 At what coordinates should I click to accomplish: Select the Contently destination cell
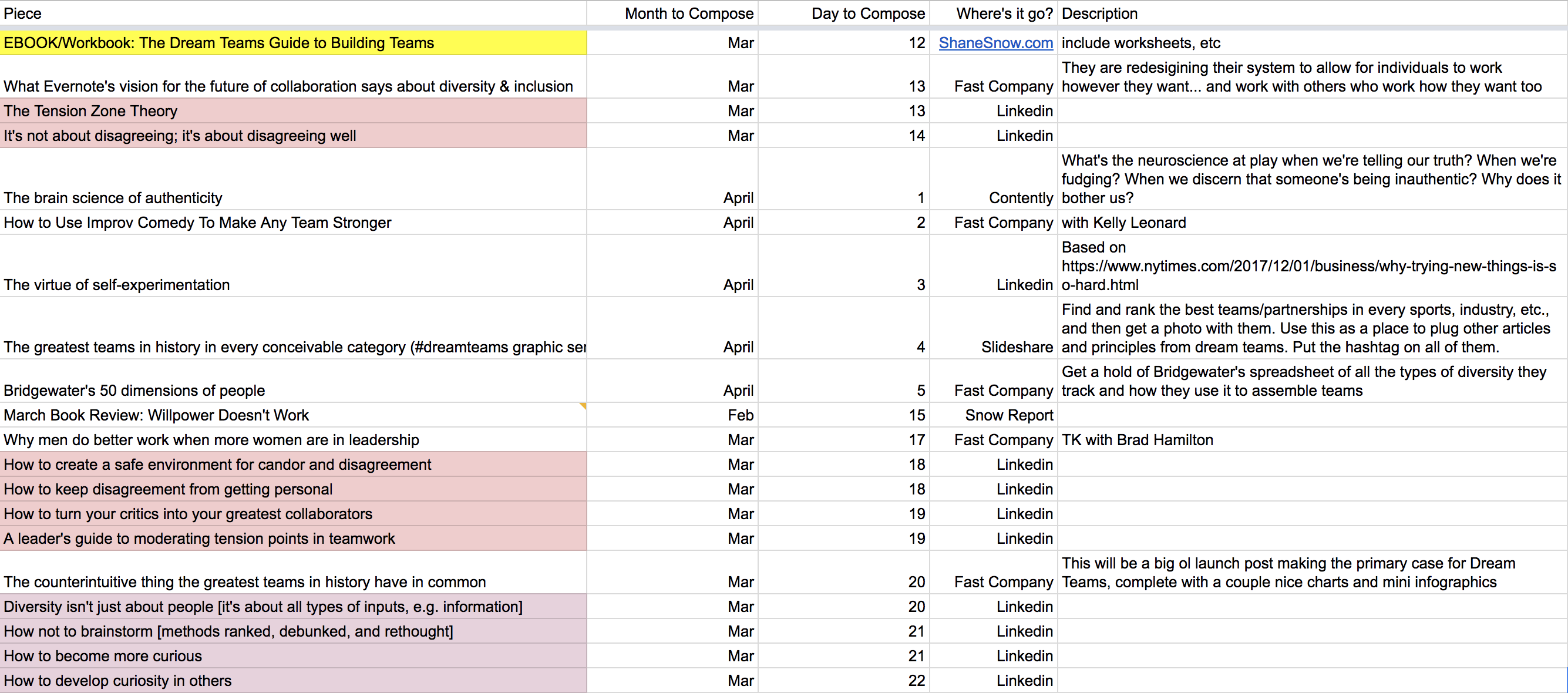(x=1020, y=197)
